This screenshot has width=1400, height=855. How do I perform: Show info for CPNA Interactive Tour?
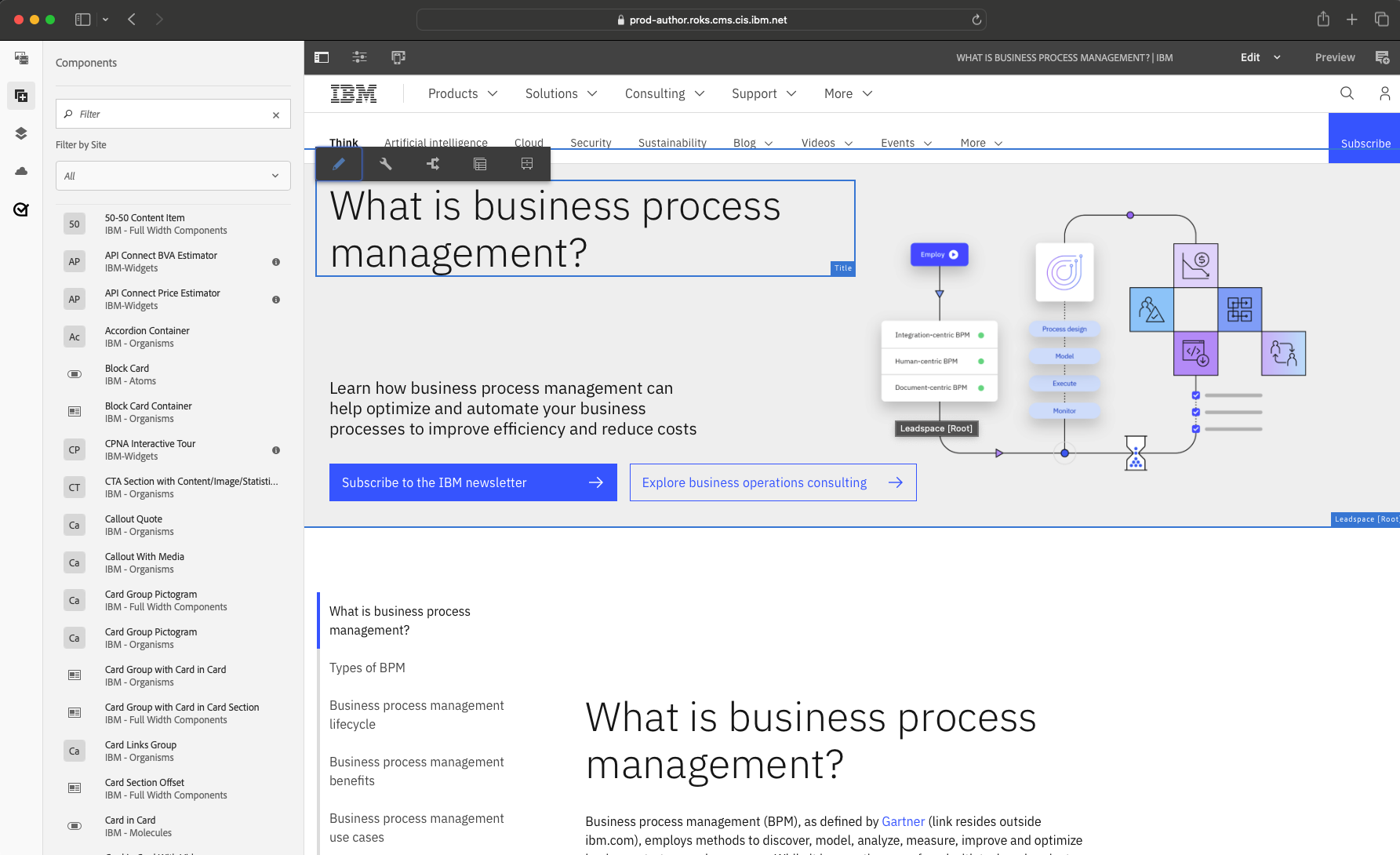point(276,450)
